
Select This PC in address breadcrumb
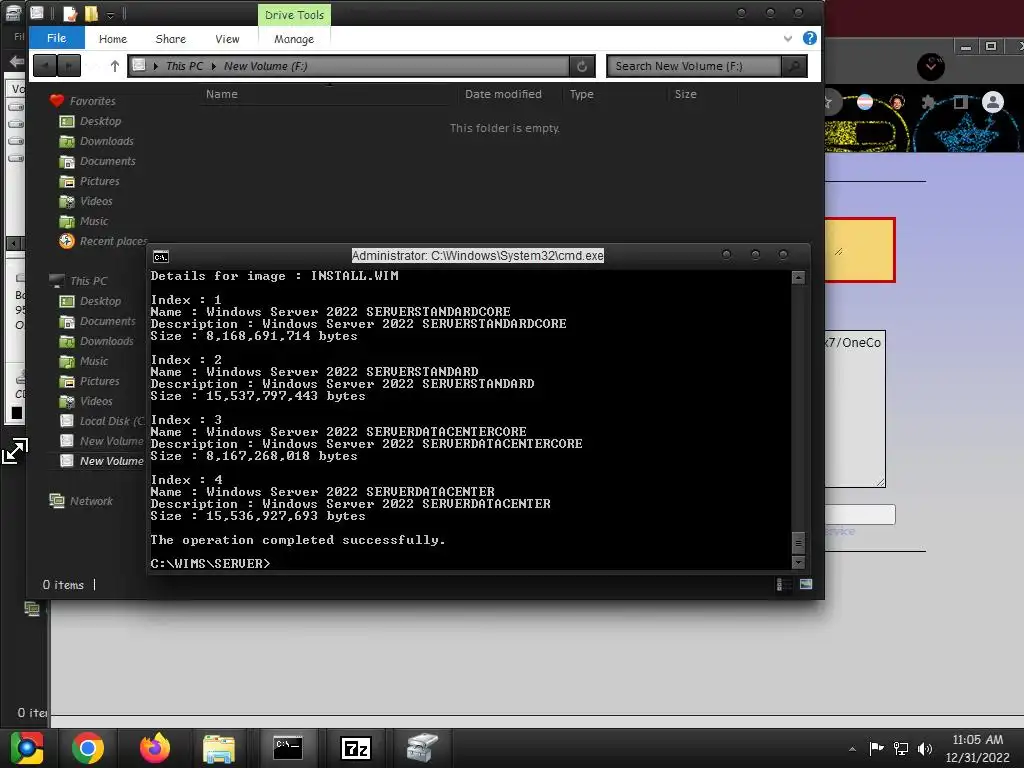[x=184, y=66]
